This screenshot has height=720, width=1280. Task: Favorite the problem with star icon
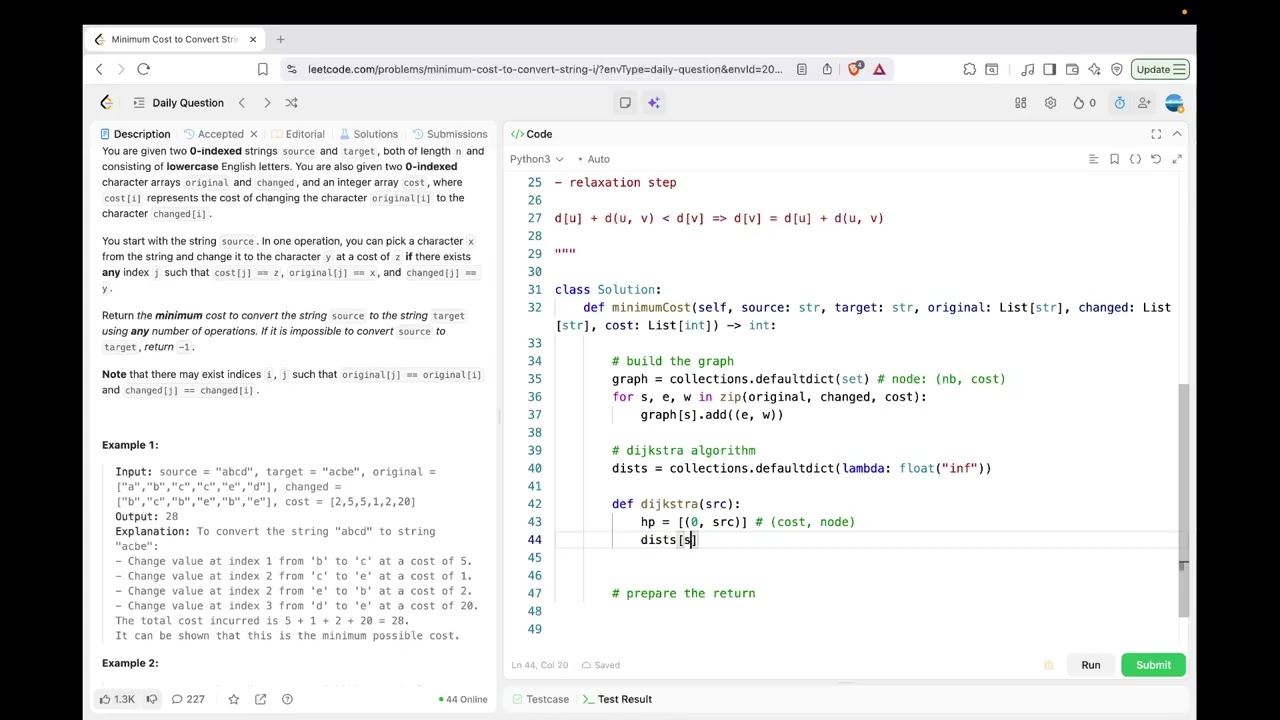[x=233, y=699]
